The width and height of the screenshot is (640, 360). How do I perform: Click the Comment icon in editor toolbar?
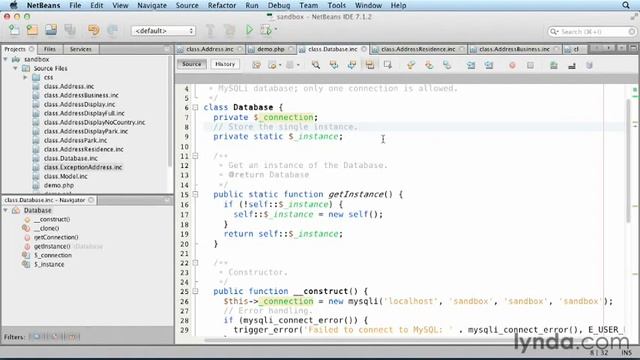click(553, 65)
